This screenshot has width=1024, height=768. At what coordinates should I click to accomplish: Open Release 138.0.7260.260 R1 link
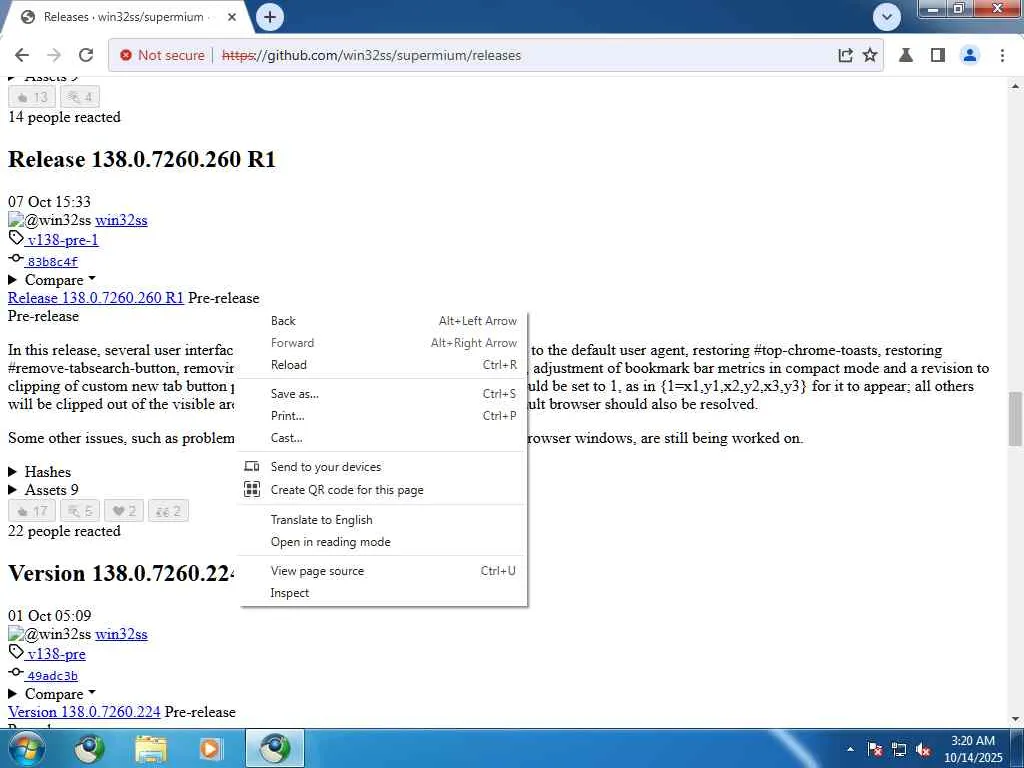(96, 298)
